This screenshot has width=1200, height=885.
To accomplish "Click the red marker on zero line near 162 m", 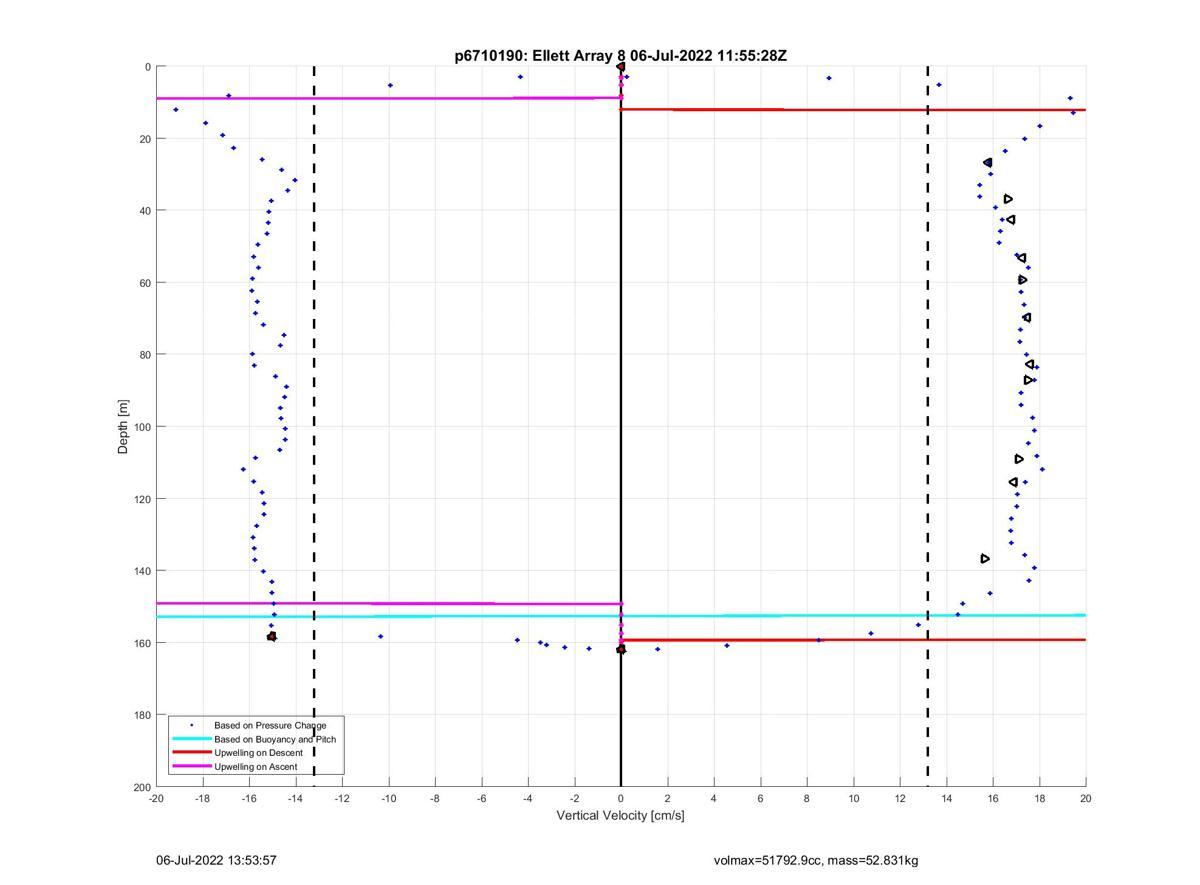I will (621, 649).
